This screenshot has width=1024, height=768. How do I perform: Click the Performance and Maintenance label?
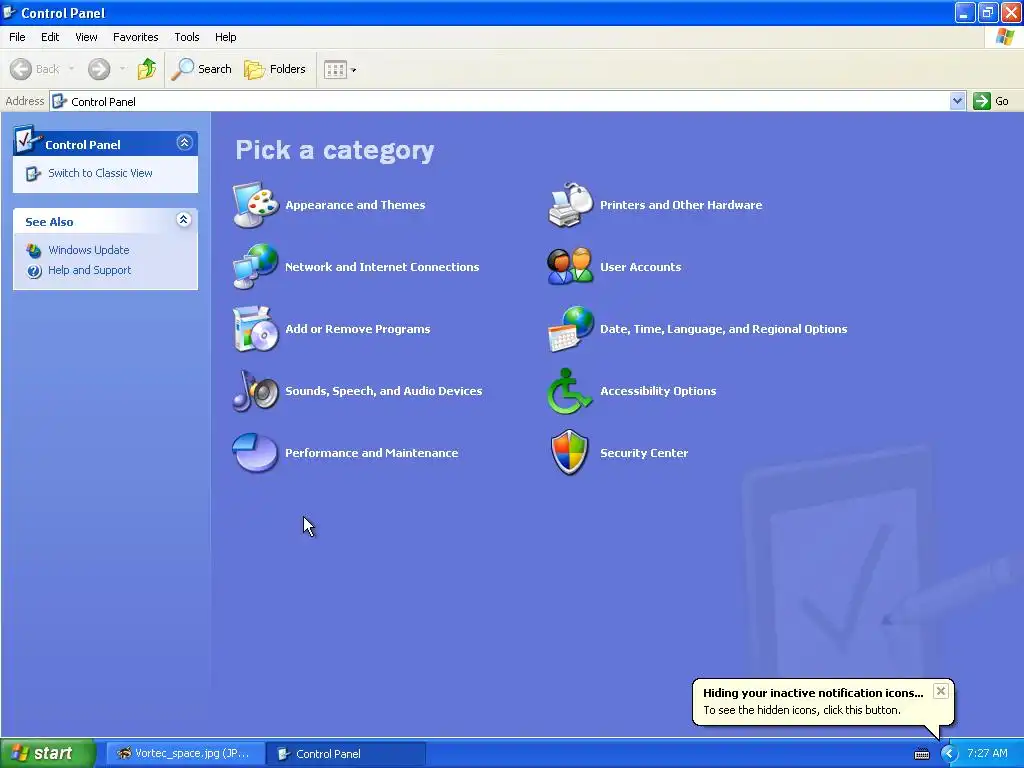click(x=372, y=453)
